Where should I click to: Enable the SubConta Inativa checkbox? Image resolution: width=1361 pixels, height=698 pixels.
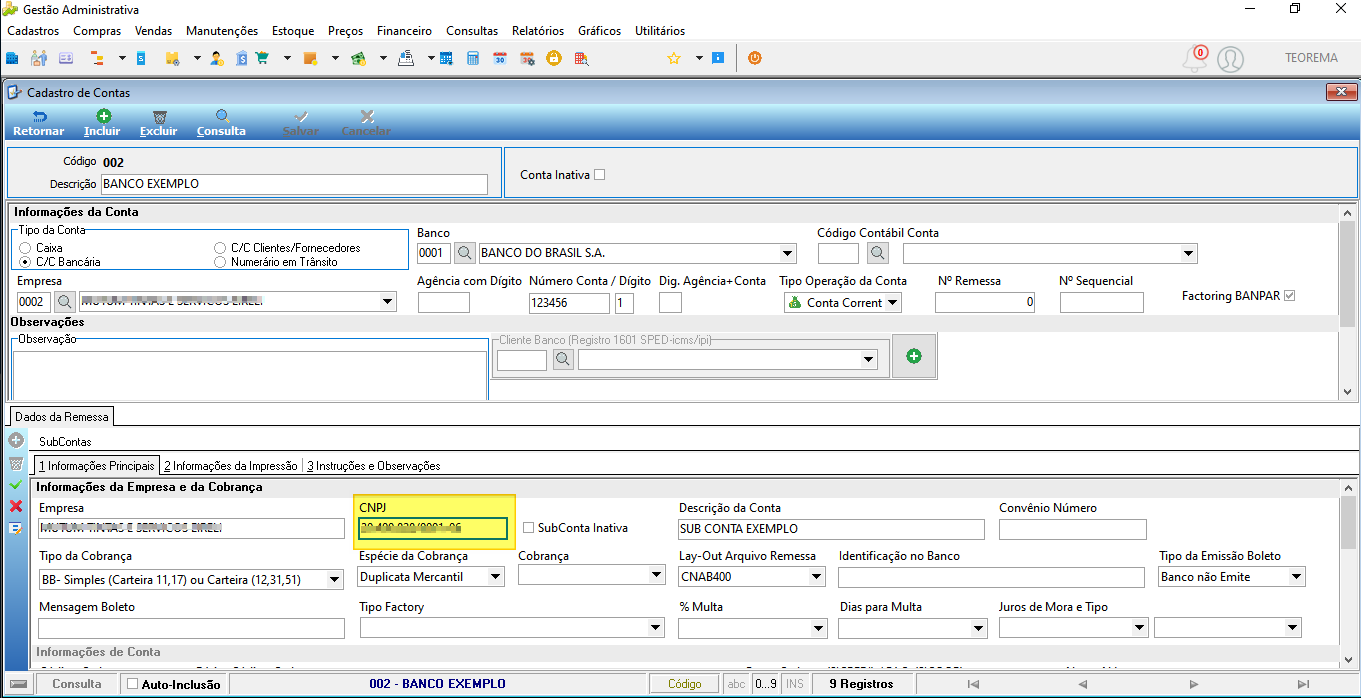tap(529, 528)
